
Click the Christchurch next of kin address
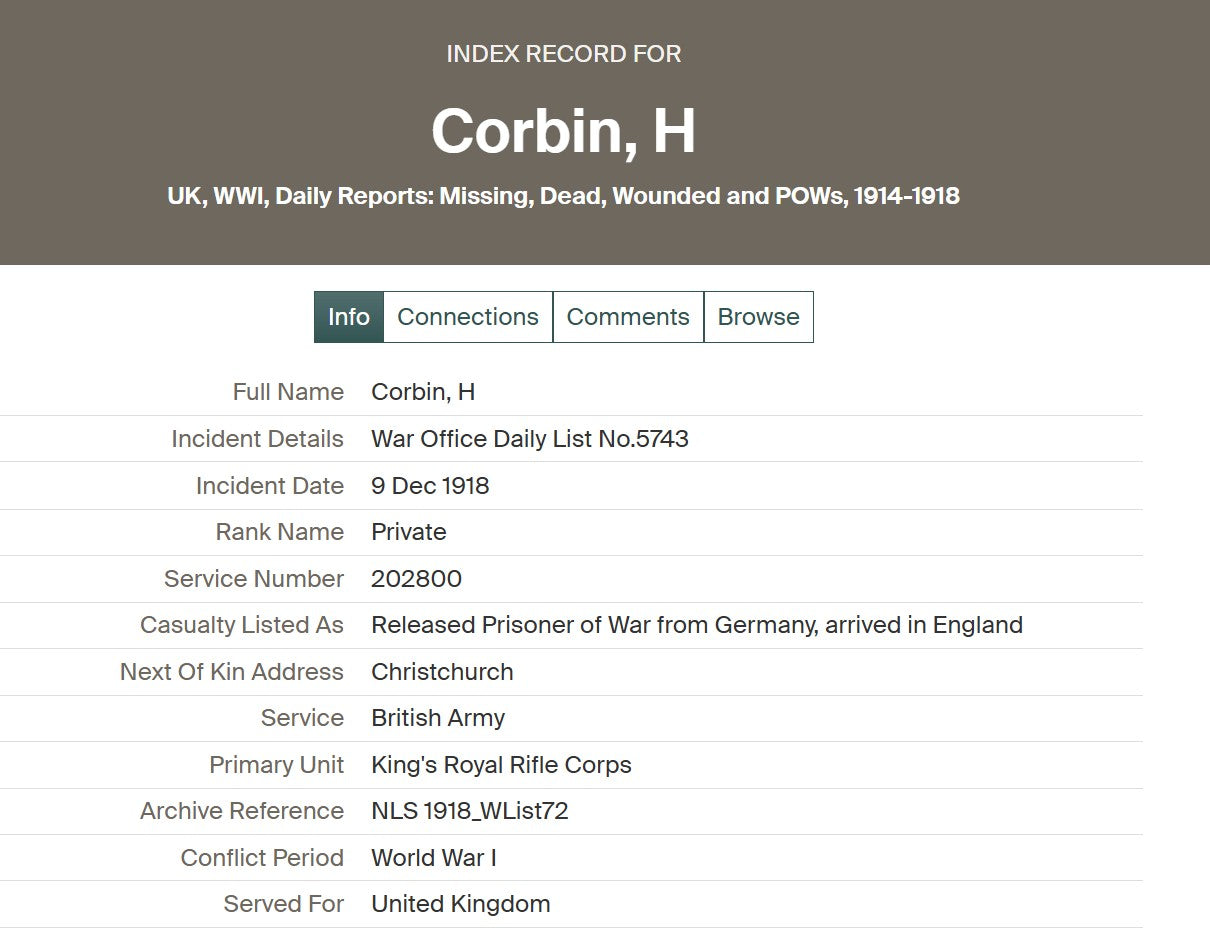[442, 672]
